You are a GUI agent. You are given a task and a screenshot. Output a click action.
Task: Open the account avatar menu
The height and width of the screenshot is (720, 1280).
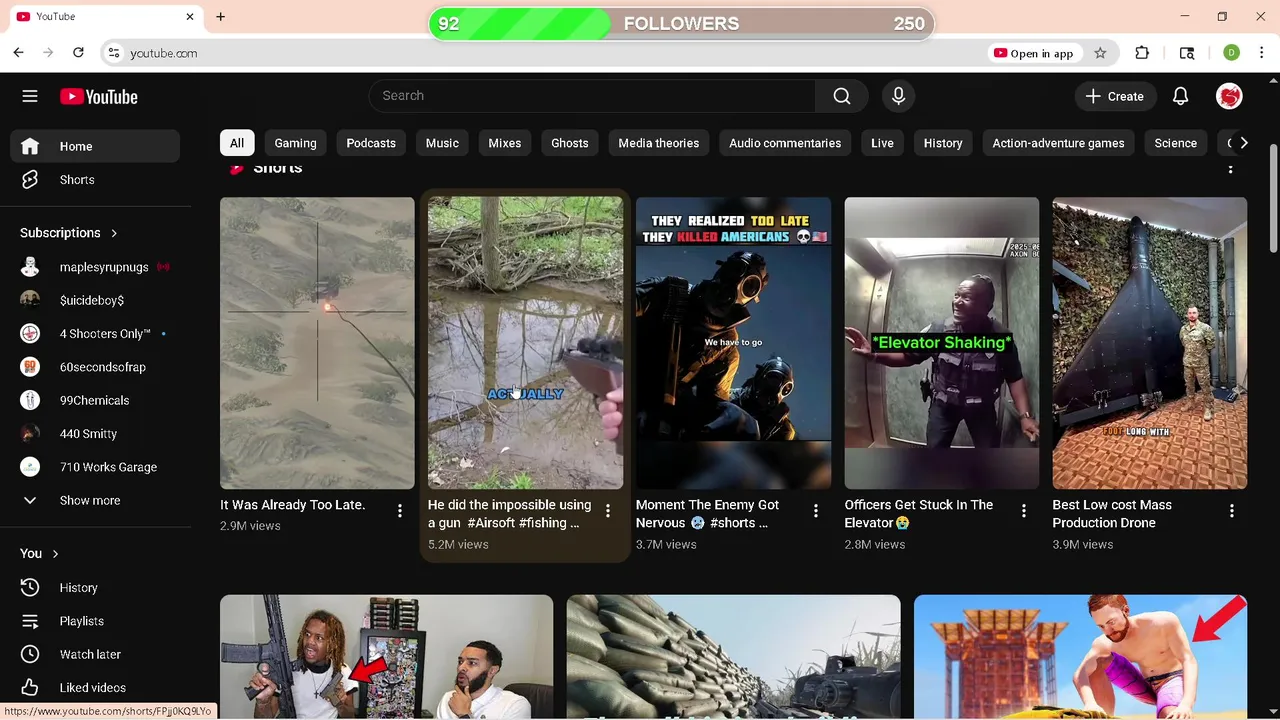pos(1229,96)
